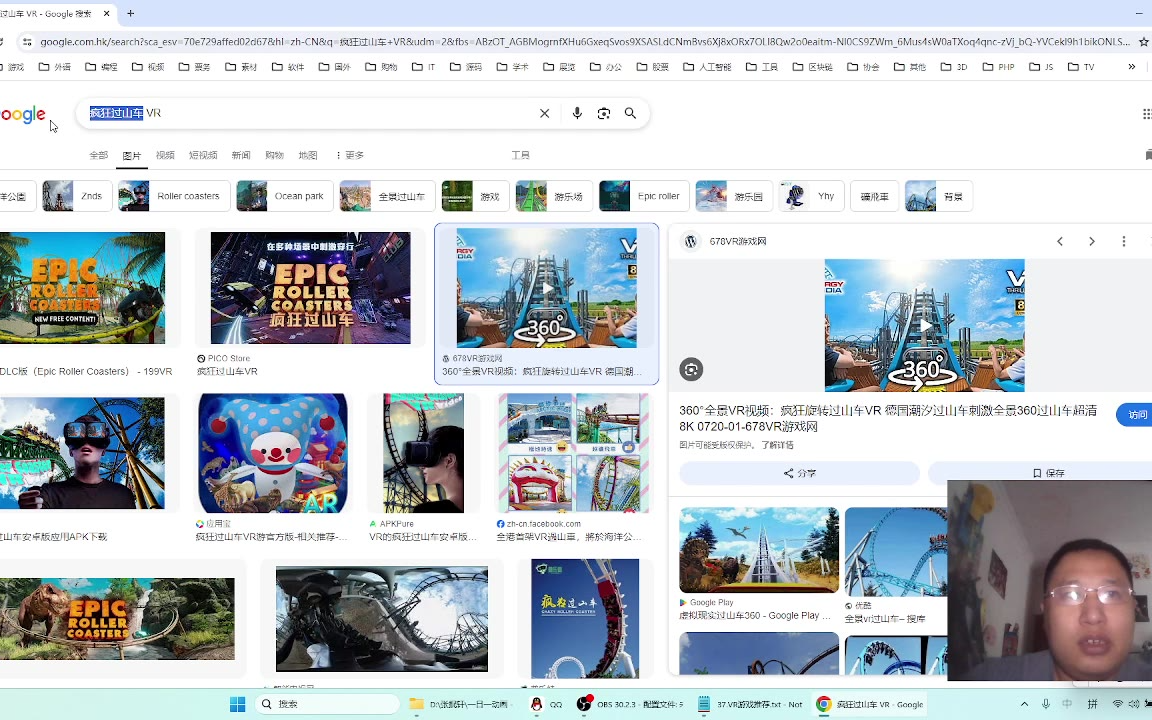Show hidden system tray icons chevron
The width and height of the screenshot is (1152, 720).
(x=1024, y=704)
